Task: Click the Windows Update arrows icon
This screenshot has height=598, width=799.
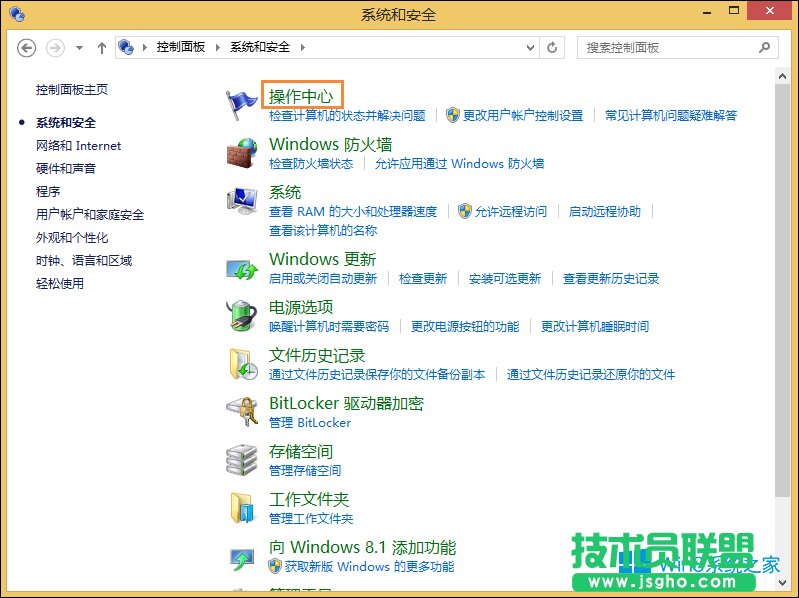Action: [242, 269]
